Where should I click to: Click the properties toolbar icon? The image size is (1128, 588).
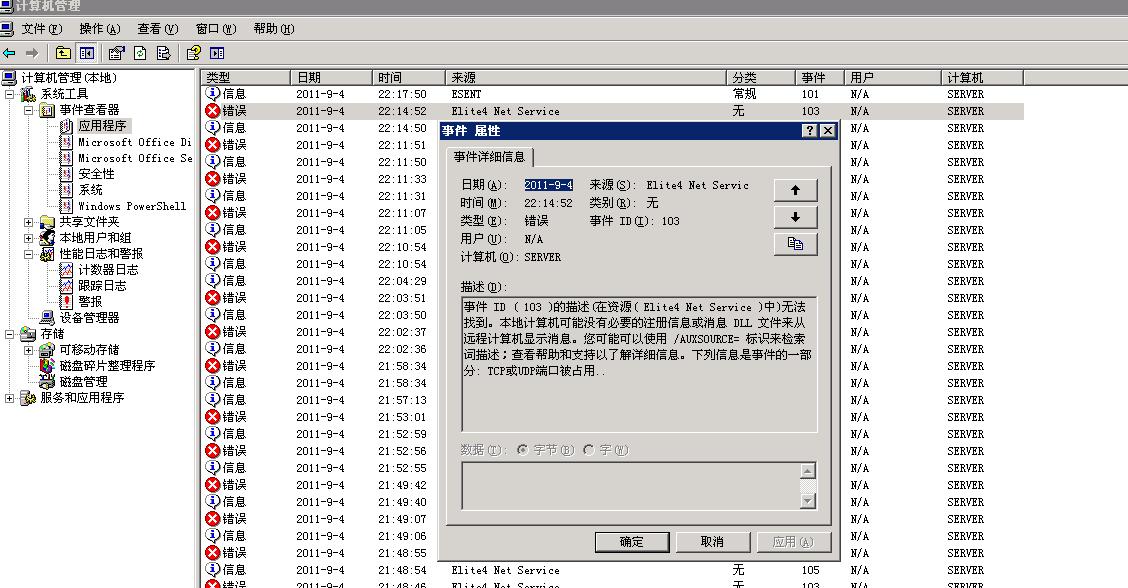116,53
